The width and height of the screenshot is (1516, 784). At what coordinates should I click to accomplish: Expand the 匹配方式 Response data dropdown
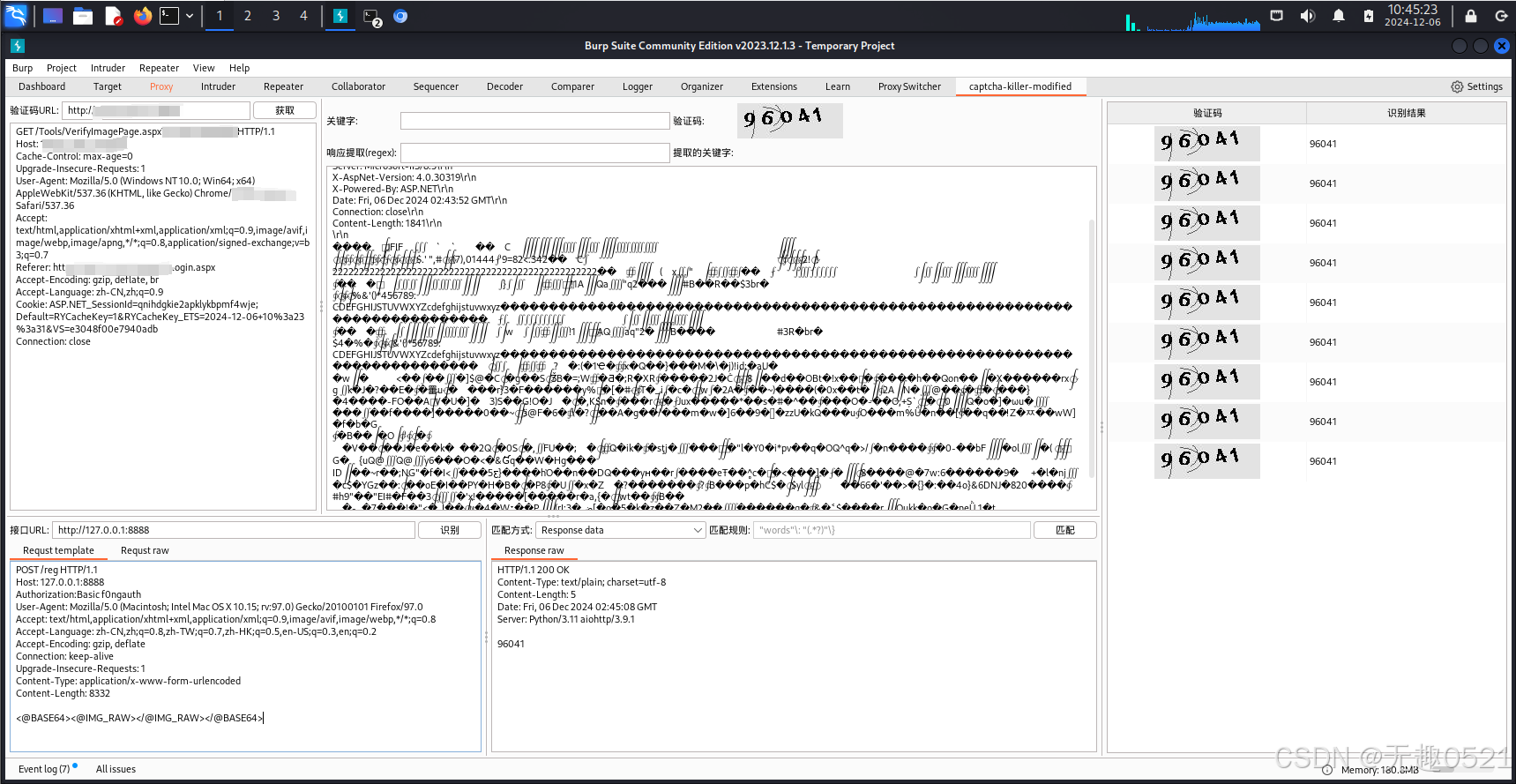621,530
